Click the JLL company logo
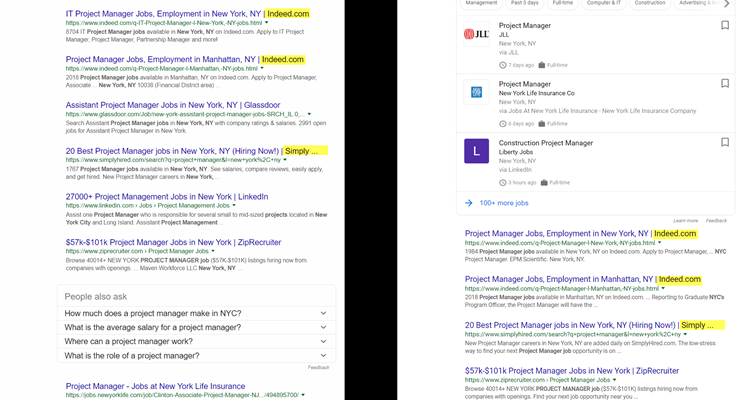The image size is (750, 400). click(x=477, y=35)
